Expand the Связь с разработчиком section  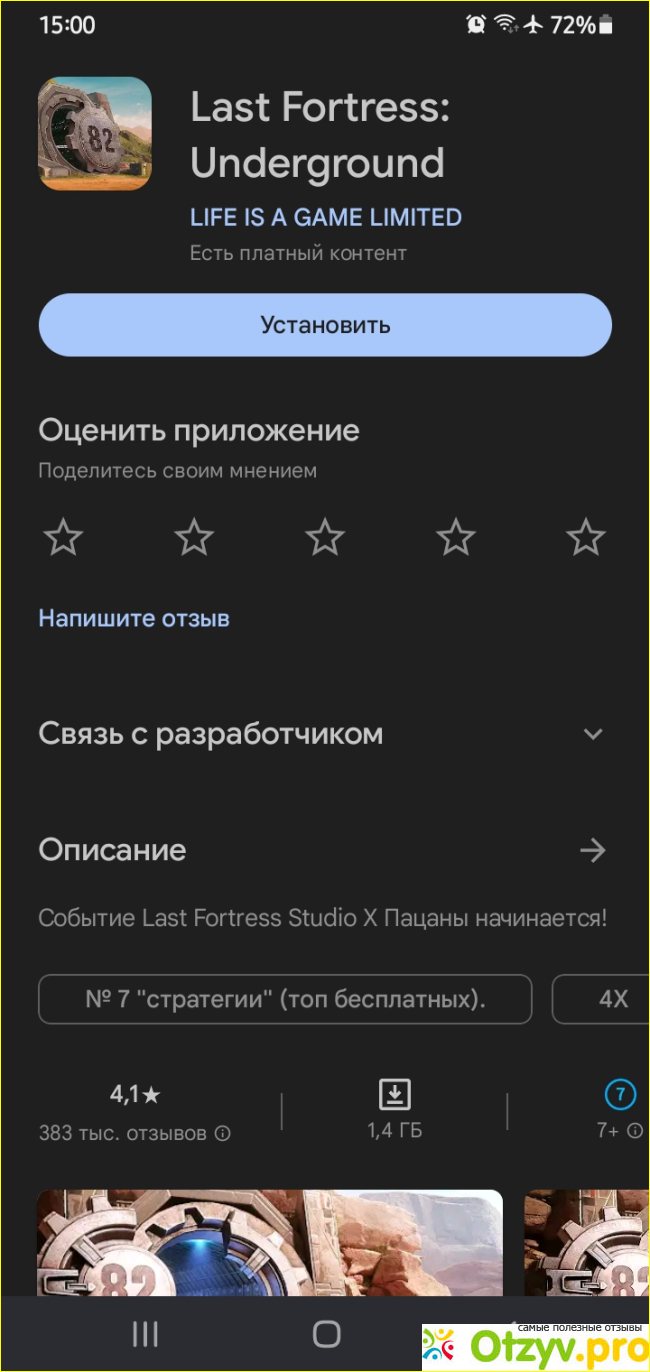click(593, 734)
